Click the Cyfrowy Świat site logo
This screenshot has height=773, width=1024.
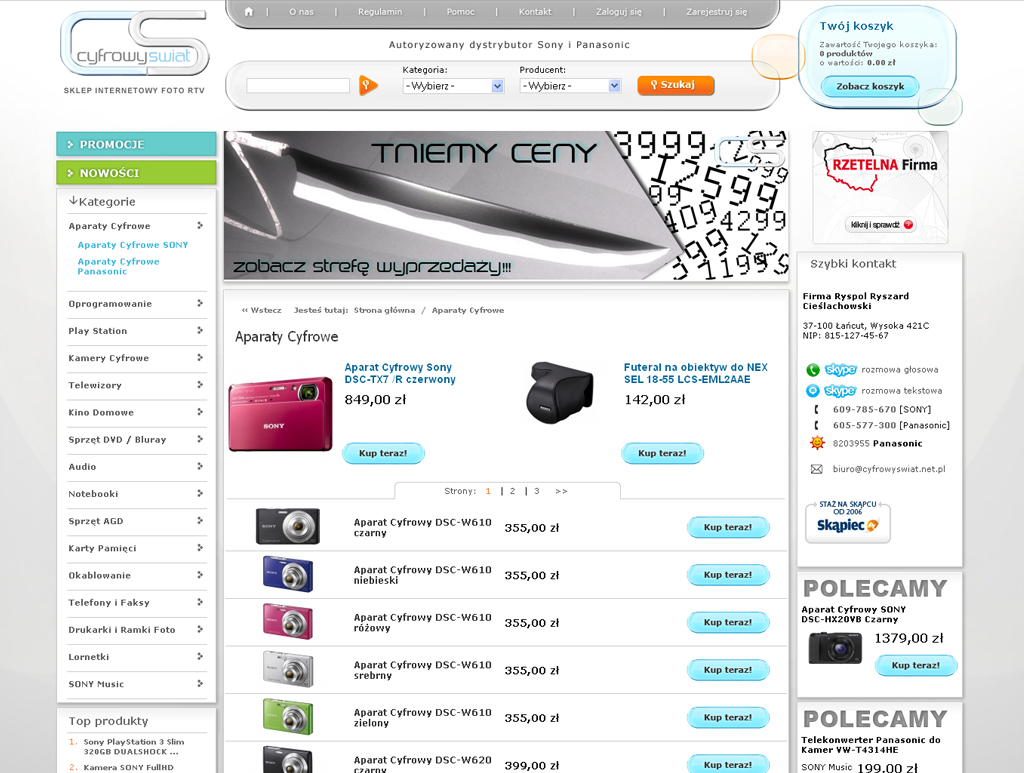[x=134, y=47]
